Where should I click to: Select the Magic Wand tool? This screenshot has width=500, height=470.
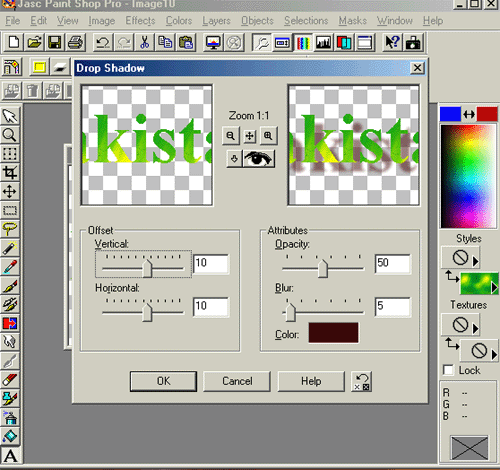point(10,248)
